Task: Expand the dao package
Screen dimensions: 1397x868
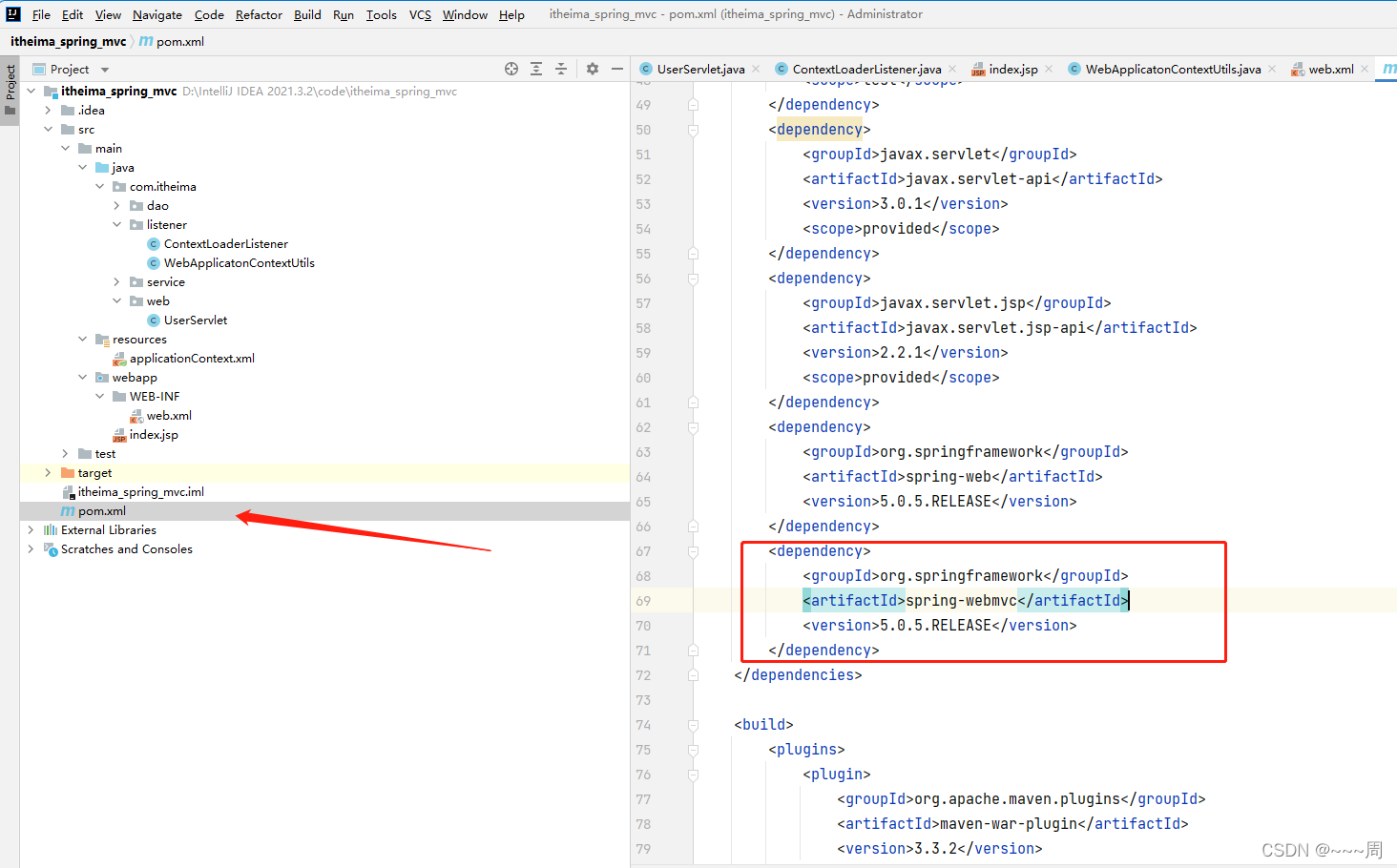Action: click(116, 206)
